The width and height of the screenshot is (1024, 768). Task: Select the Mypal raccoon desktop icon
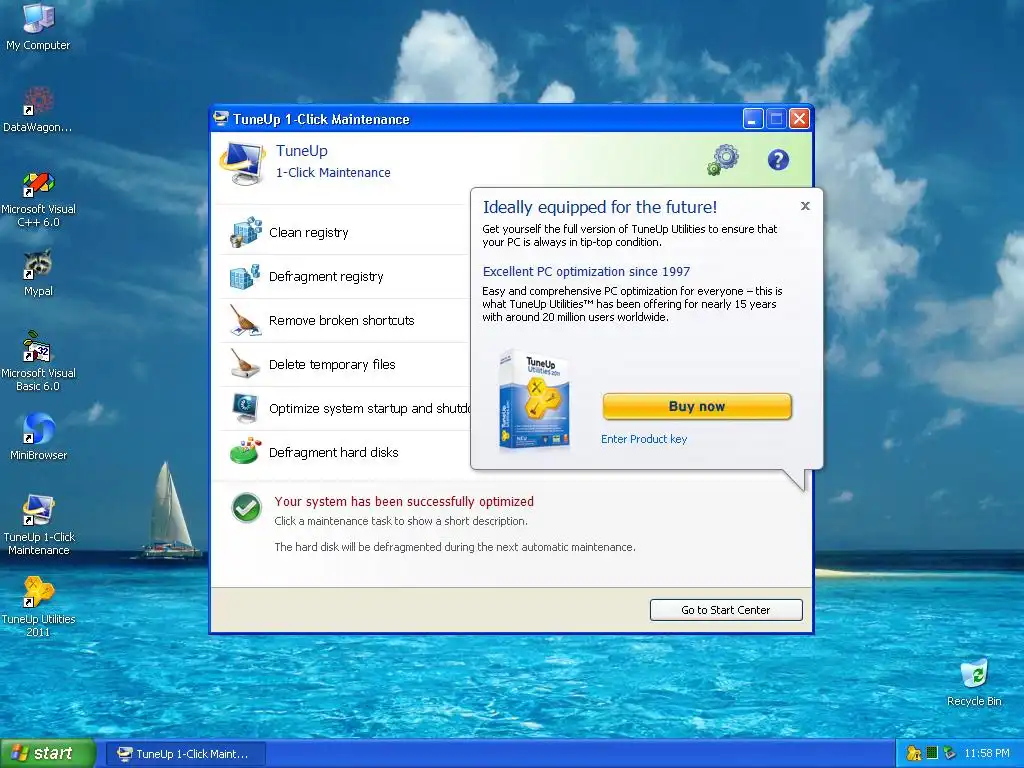pyautogui.click(x=38, y=272)
